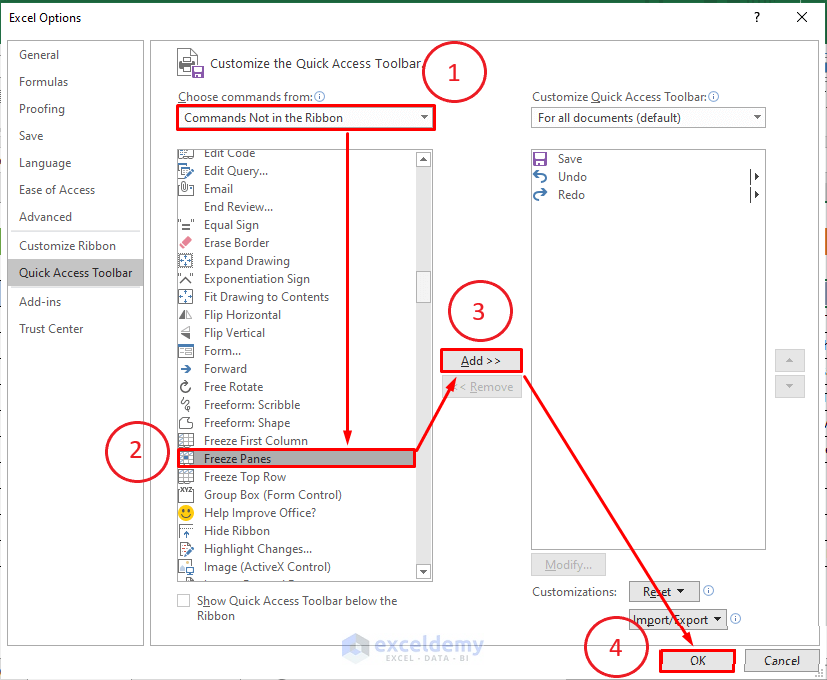Image resolution: width=827 pixels, height=680 pixels.
Task: Open the Reset customizations dropdown
Action: (664, 591)
